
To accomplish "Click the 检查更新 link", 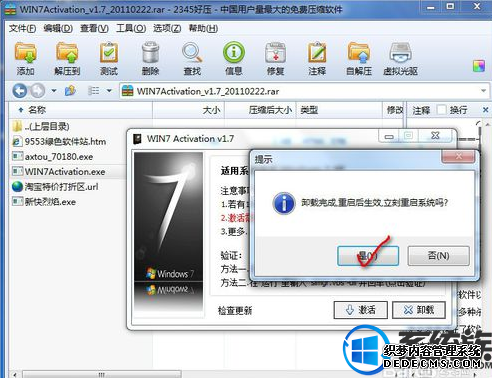I will [x=235, y=311].
